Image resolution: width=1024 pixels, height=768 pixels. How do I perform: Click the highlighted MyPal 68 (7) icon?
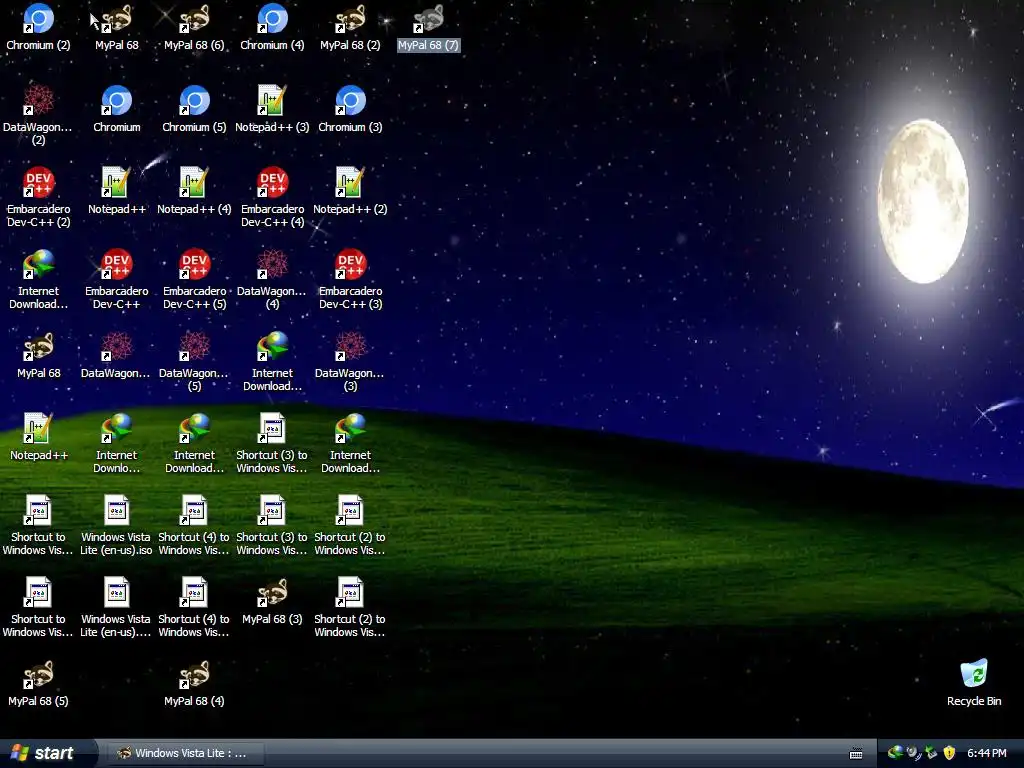click(x=428, y=27)
